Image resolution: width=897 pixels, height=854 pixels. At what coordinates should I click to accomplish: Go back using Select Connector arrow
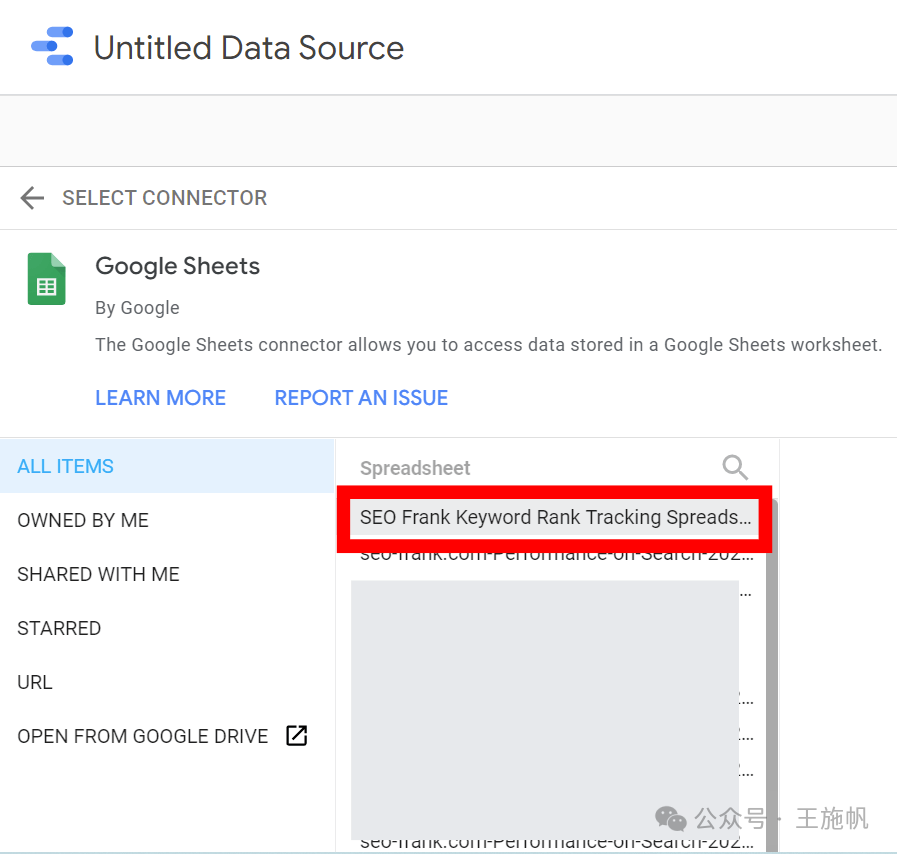pyautogui.click(x=32, y=198)
